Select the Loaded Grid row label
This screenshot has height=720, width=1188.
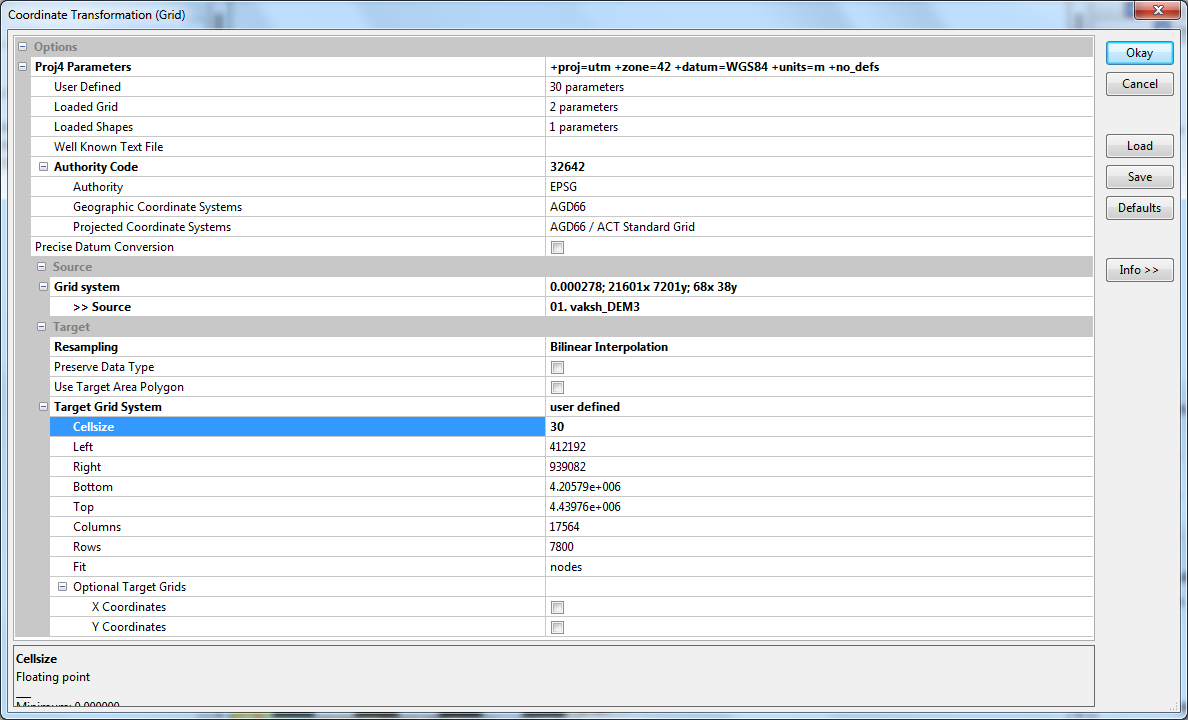coord(86,107)
